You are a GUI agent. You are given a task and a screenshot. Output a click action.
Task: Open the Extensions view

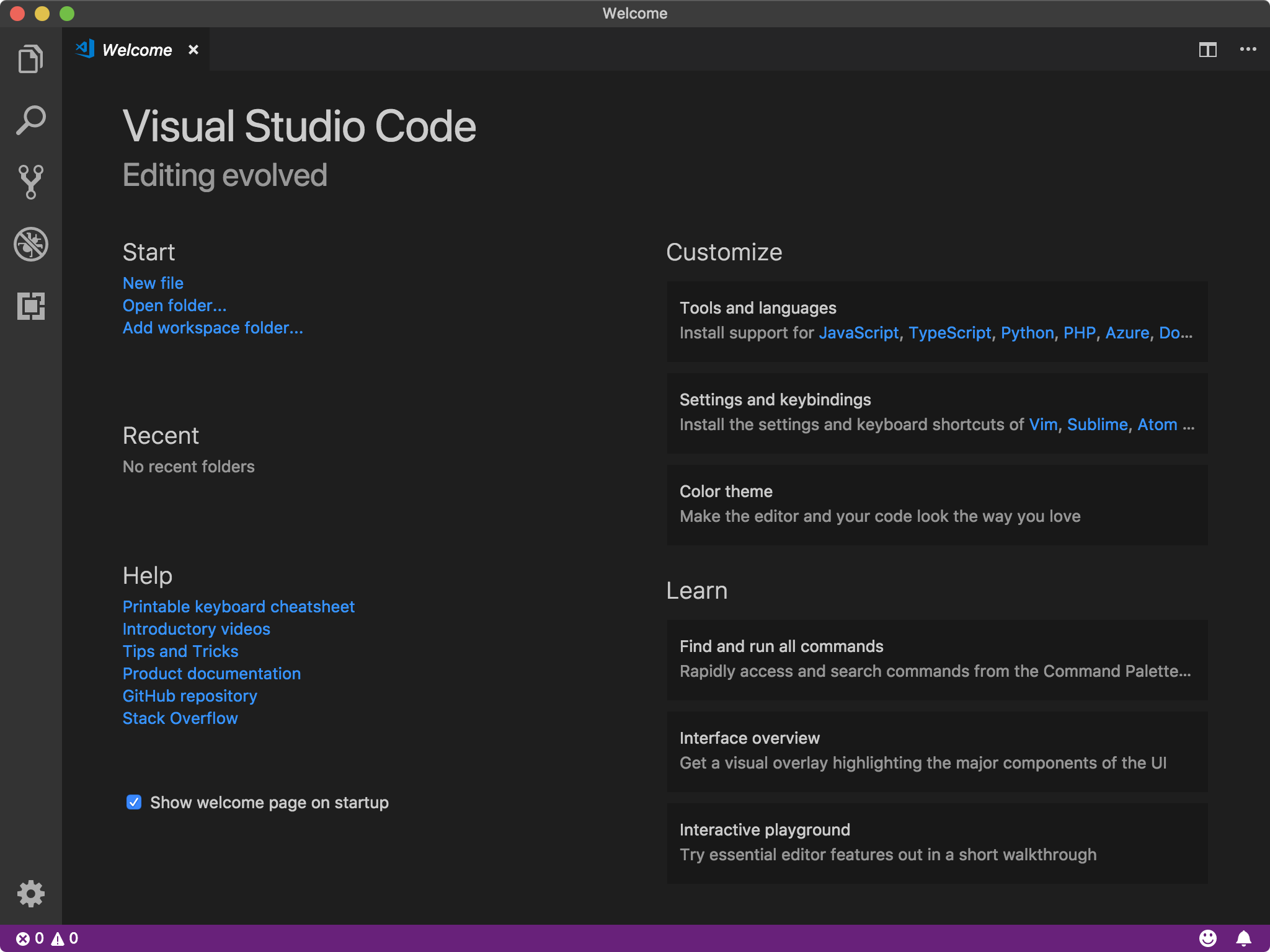click(x=31, y=306)
